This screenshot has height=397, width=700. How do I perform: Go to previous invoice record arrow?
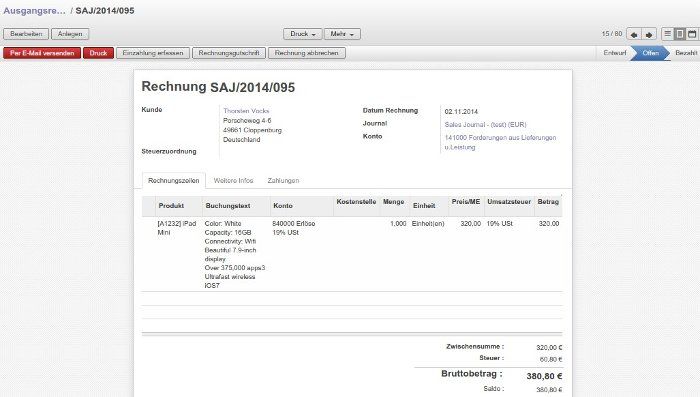click(633, 34)
